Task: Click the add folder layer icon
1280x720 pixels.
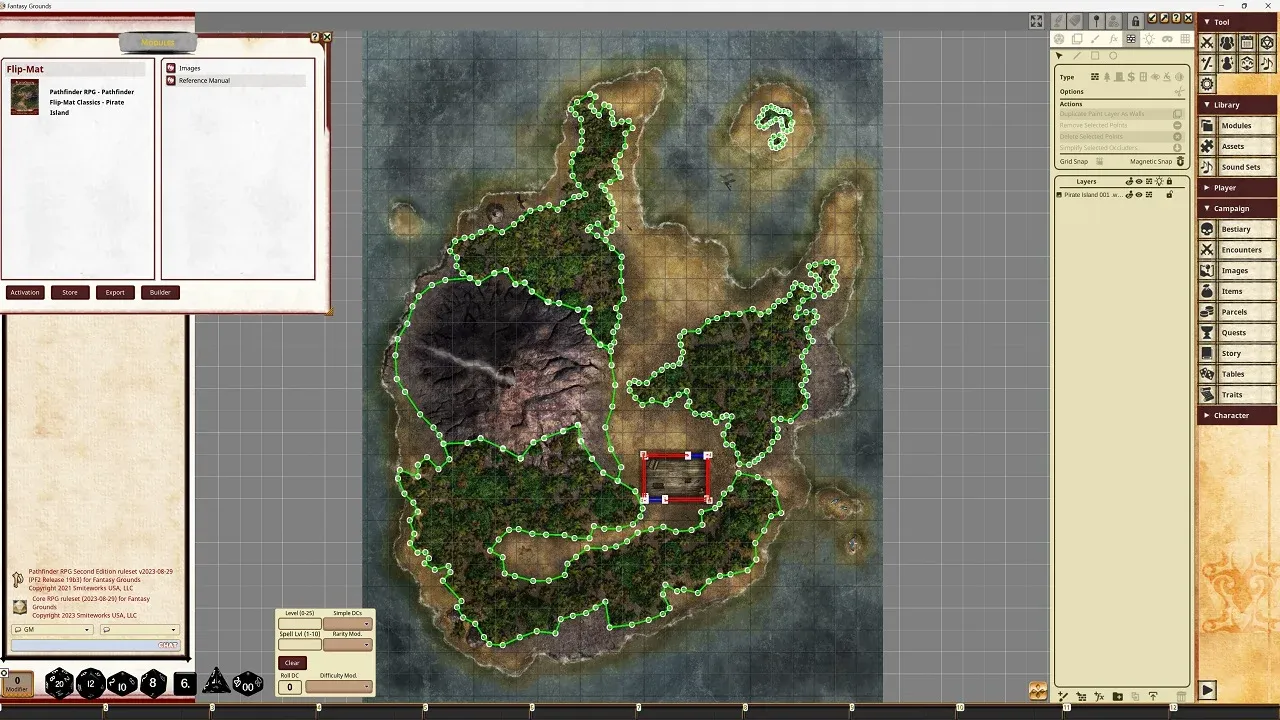Action: coord(1118,696)
